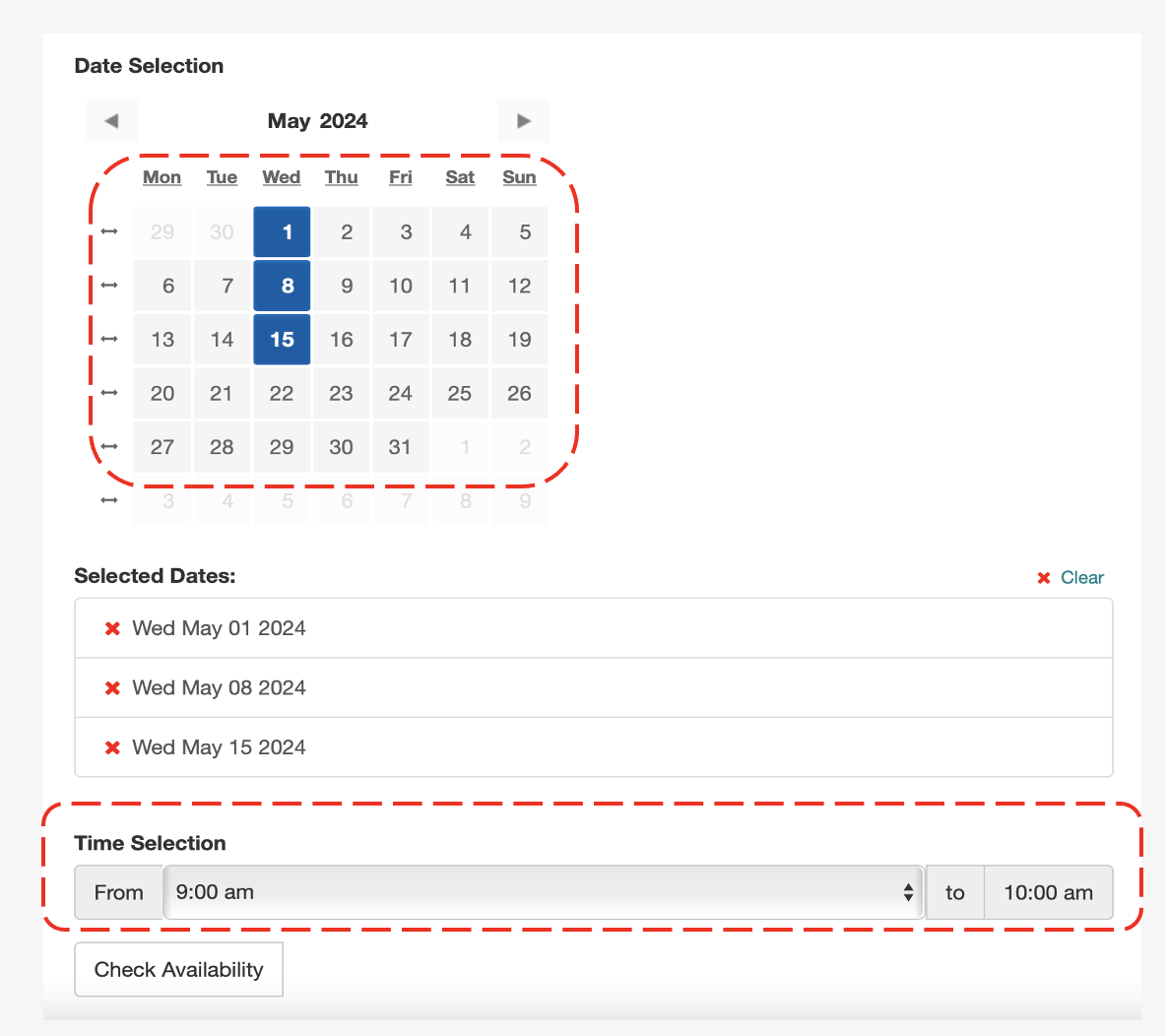
Task: Choose May 31 on the calendar
Action: (x=401, y=447)
